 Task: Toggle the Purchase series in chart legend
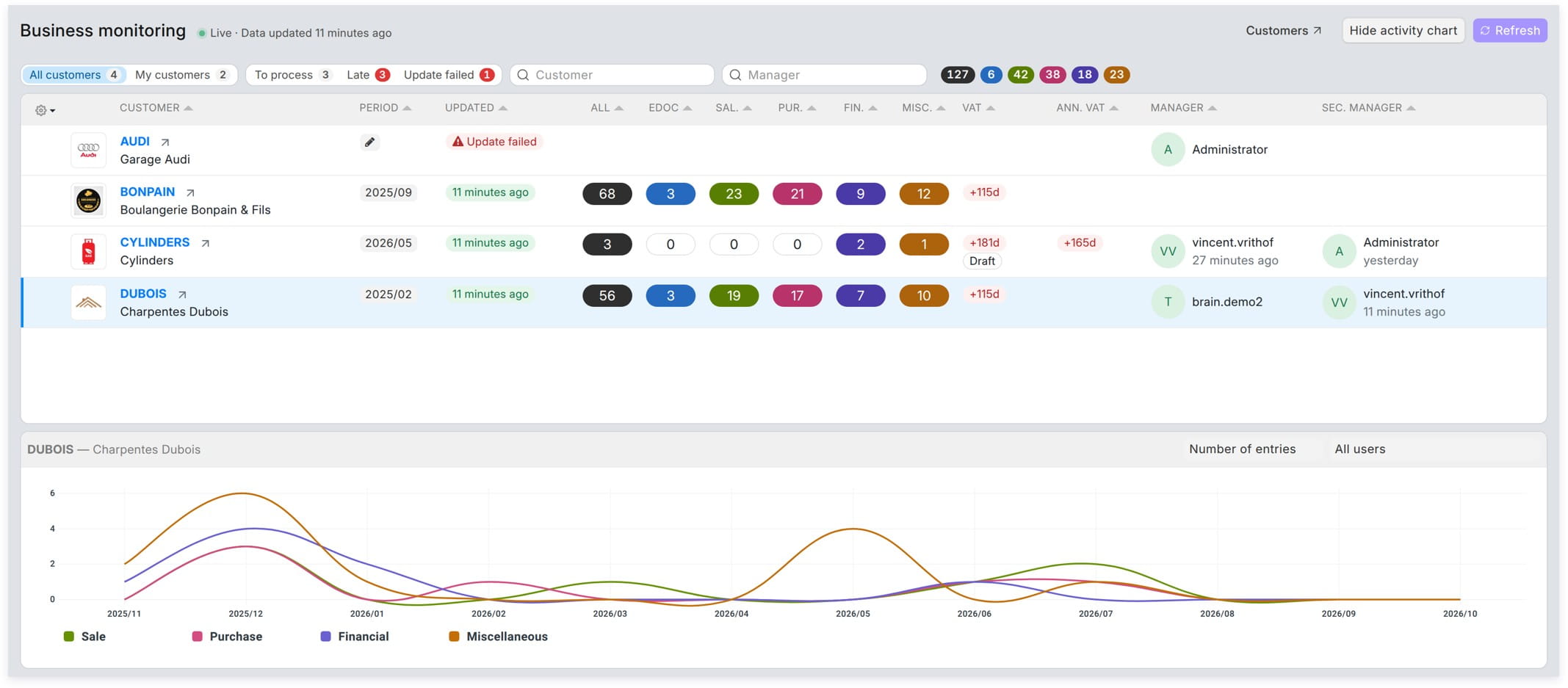(x=227, y=637)
